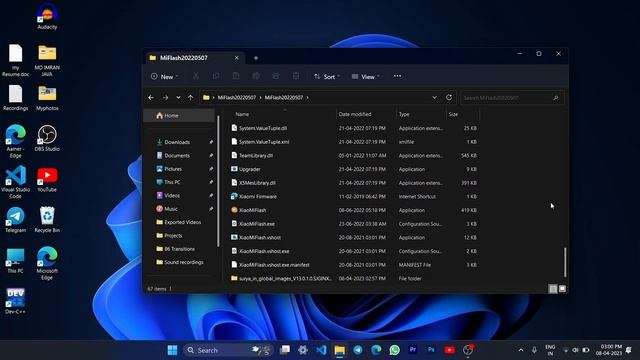Click the Delete icon in Explorer toolbar

(x=296, y=76)
